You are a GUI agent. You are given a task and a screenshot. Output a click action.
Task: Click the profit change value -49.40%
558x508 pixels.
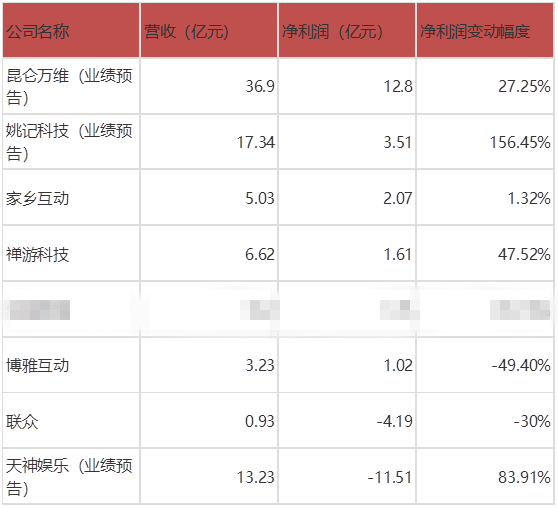[x=521, y=366]
